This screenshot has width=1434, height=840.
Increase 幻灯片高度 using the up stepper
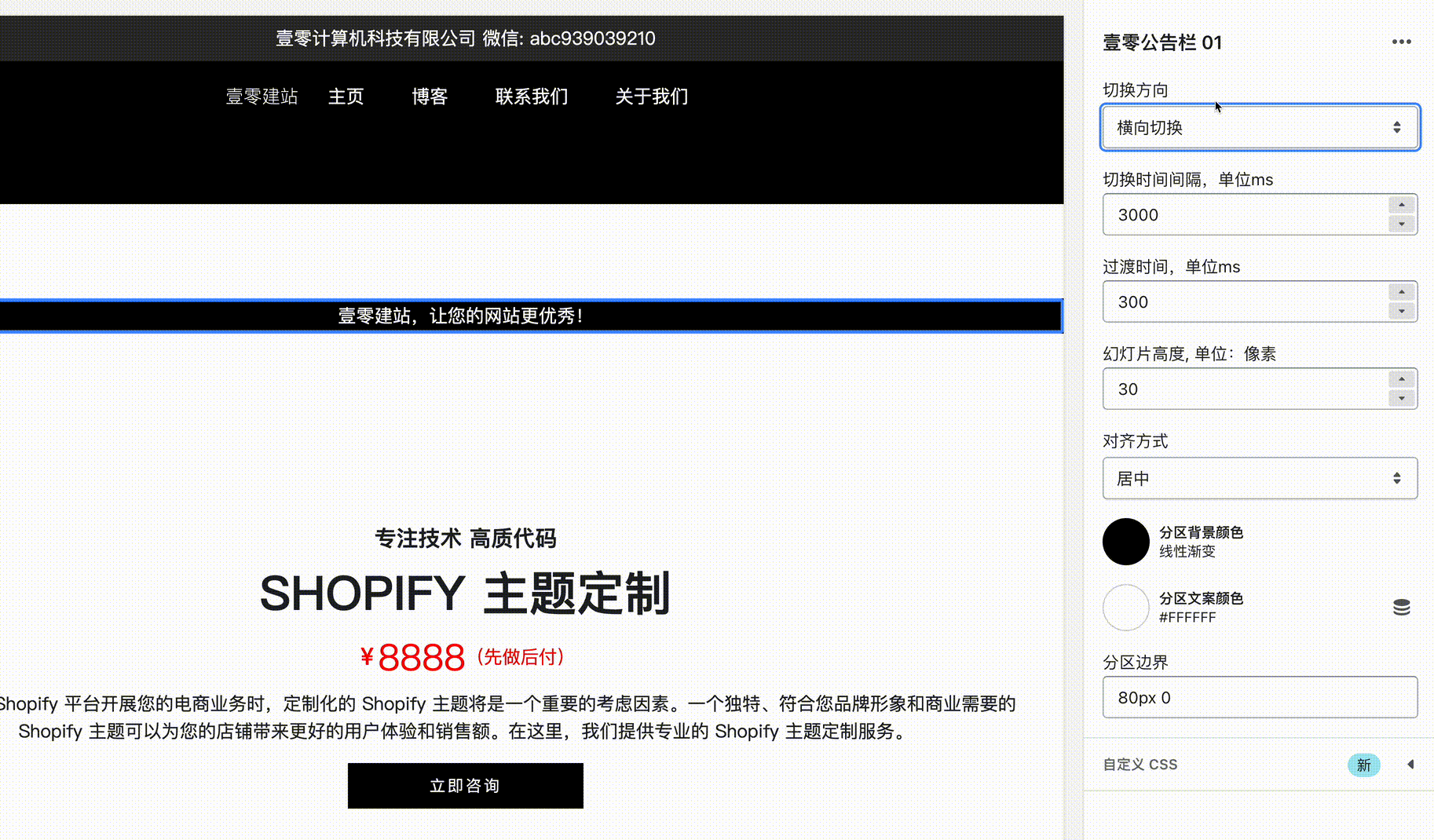[1401, 379]
